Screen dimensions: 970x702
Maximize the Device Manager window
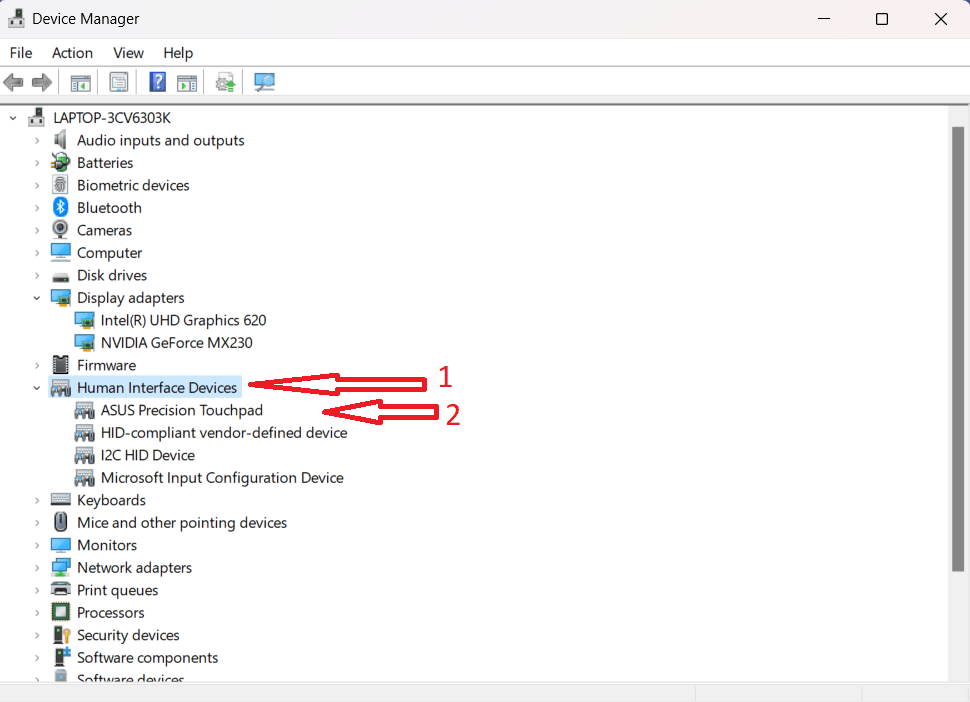pos(882,19)
